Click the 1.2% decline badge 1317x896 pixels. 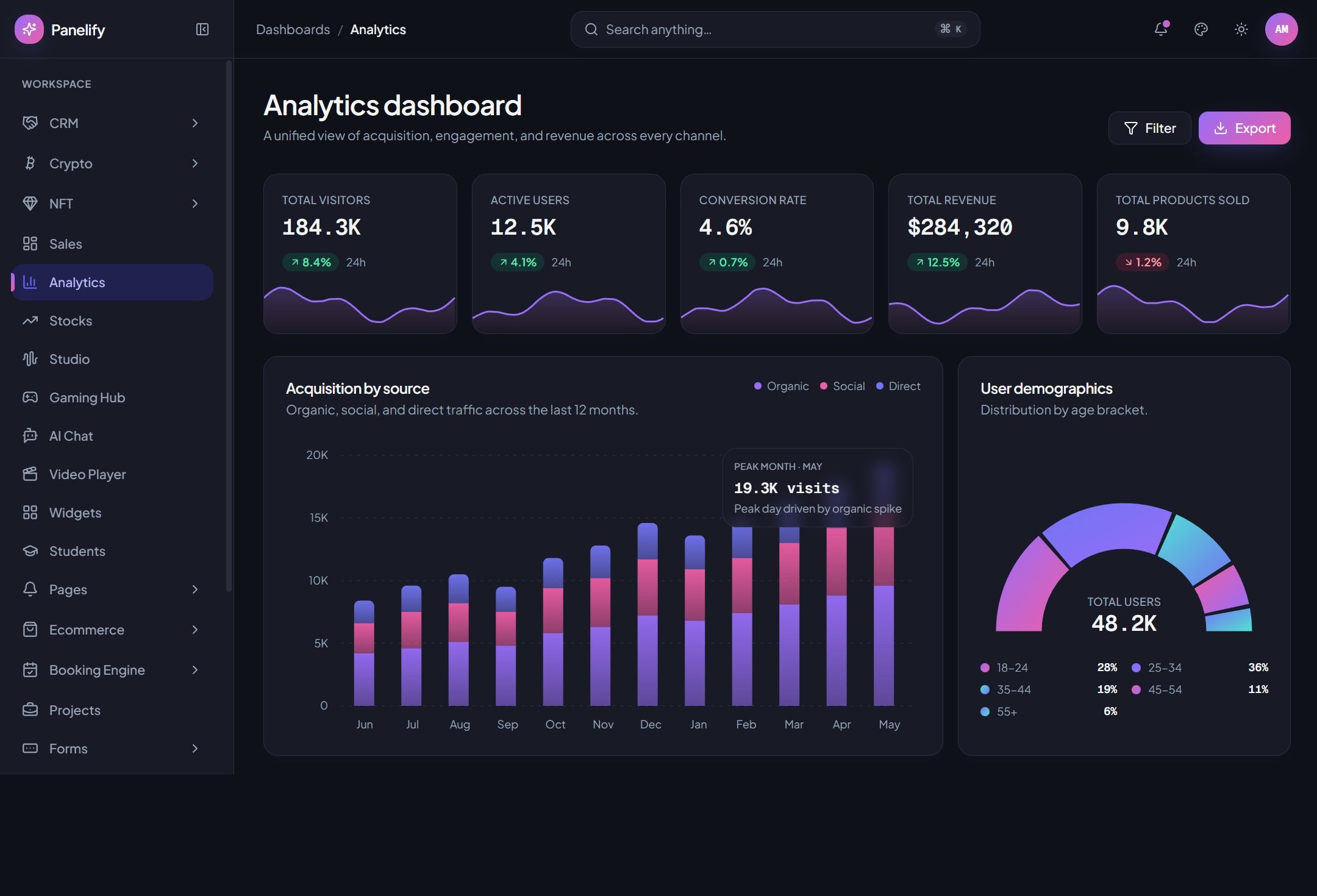[1142, 262]
